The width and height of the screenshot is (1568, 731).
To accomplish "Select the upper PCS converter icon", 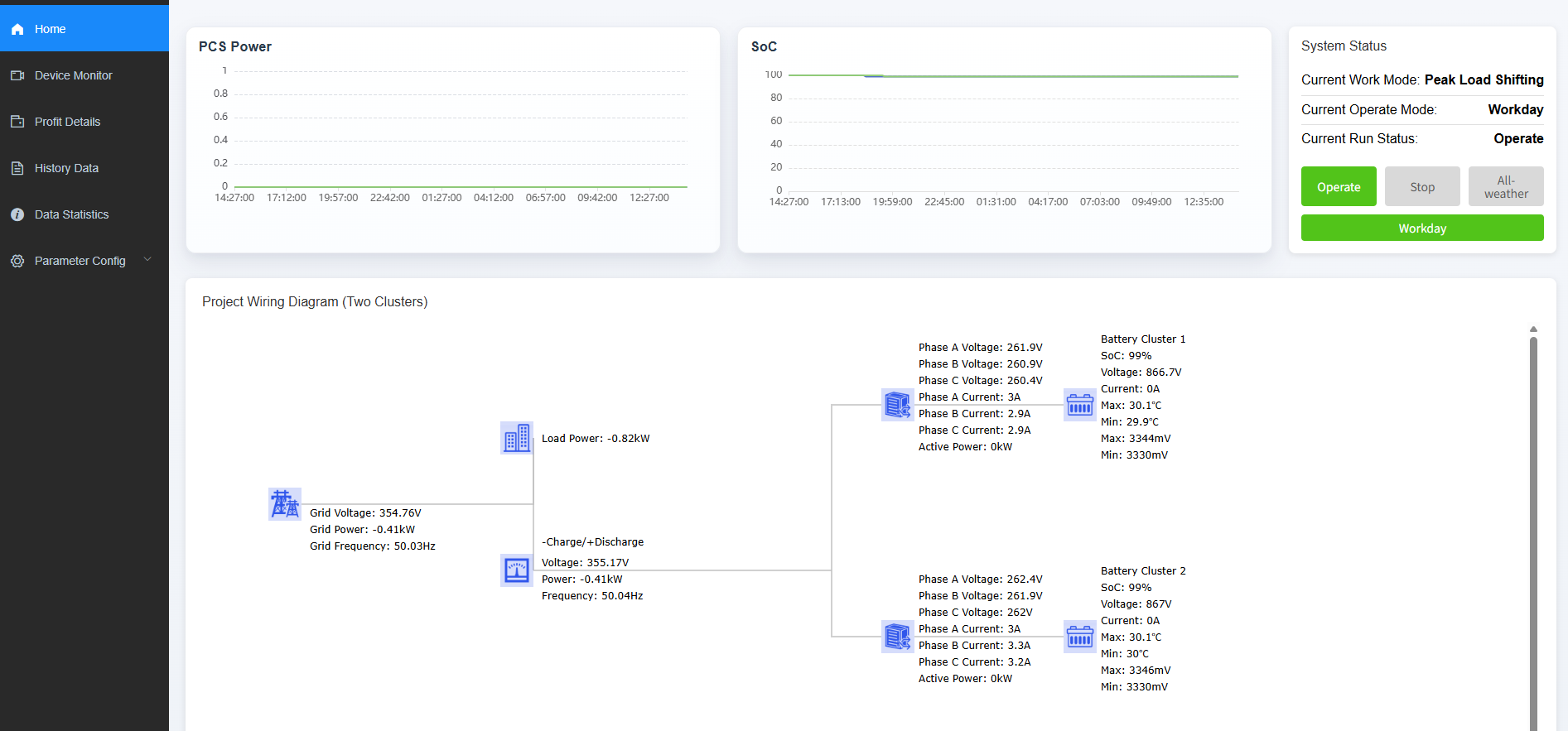I will (898, 405).
